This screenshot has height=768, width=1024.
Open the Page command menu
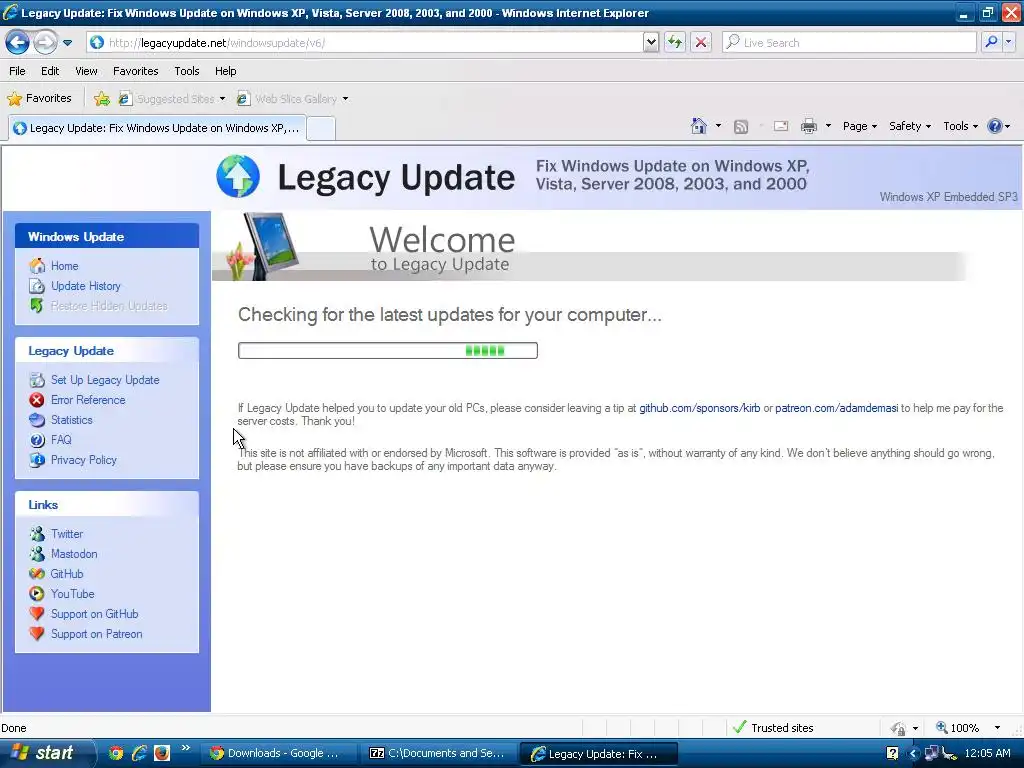click(x=859, y=126)
